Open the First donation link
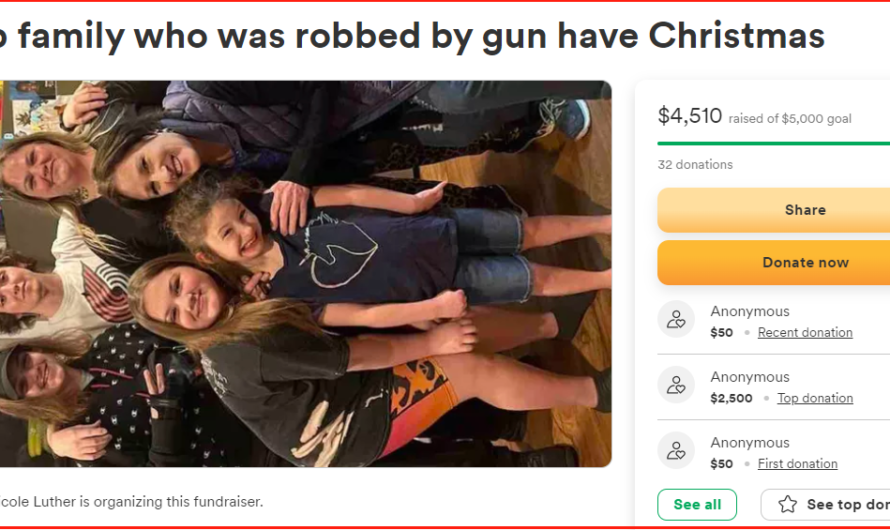Viewport: 890px width, 530px height. (797, 464)
